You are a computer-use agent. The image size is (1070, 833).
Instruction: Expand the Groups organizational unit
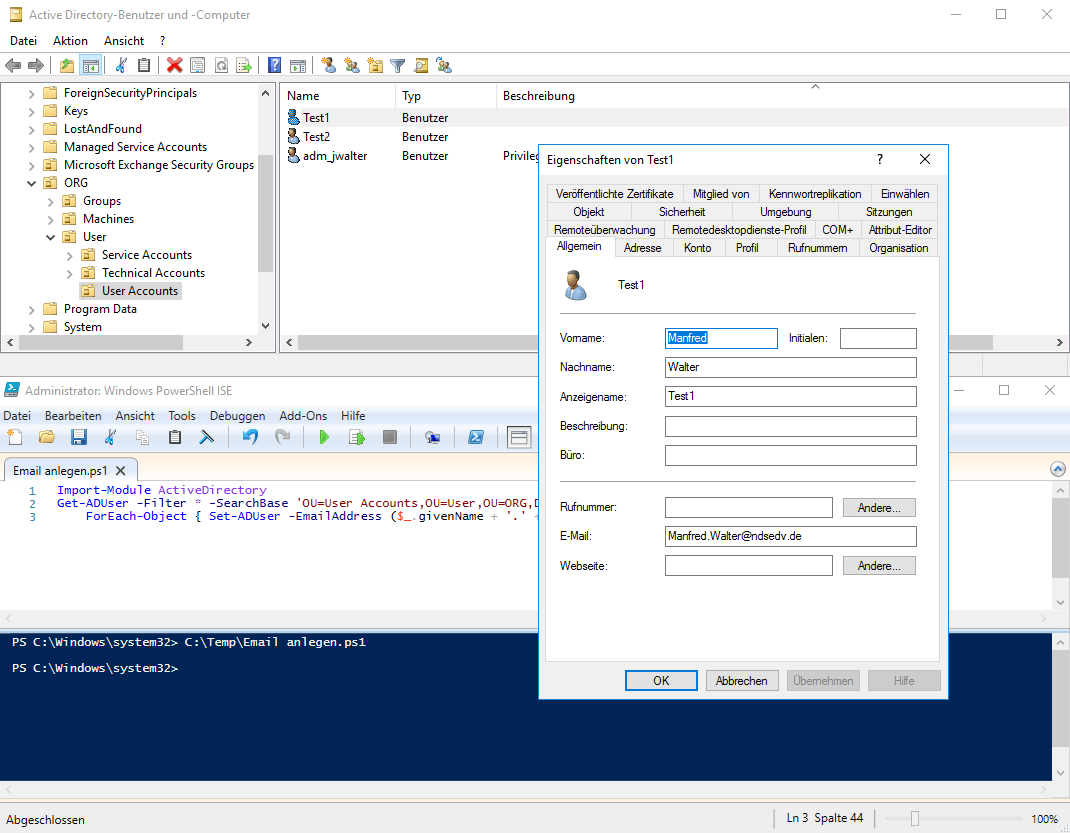(x=51, y=201)
